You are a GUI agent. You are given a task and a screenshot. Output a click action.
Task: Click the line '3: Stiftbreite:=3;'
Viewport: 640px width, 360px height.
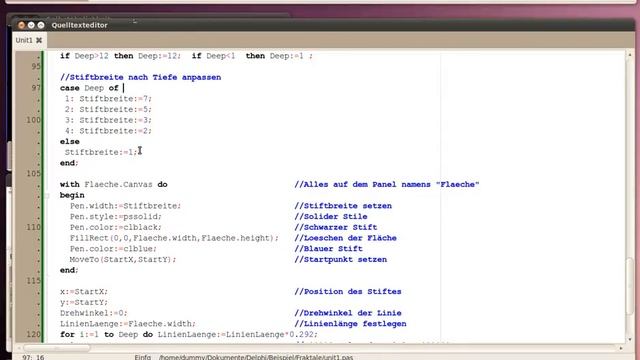[x=108, y=120]
